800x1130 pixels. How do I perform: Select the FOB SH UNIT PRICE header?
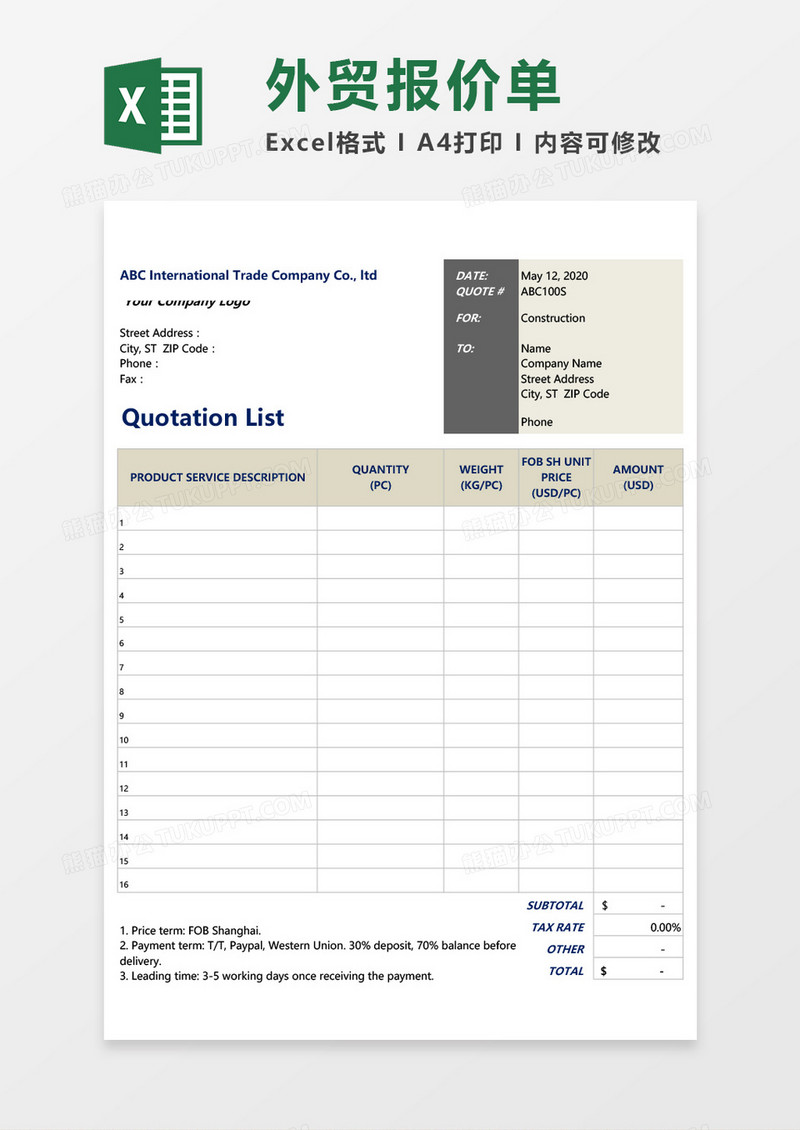tap(556, 477)
